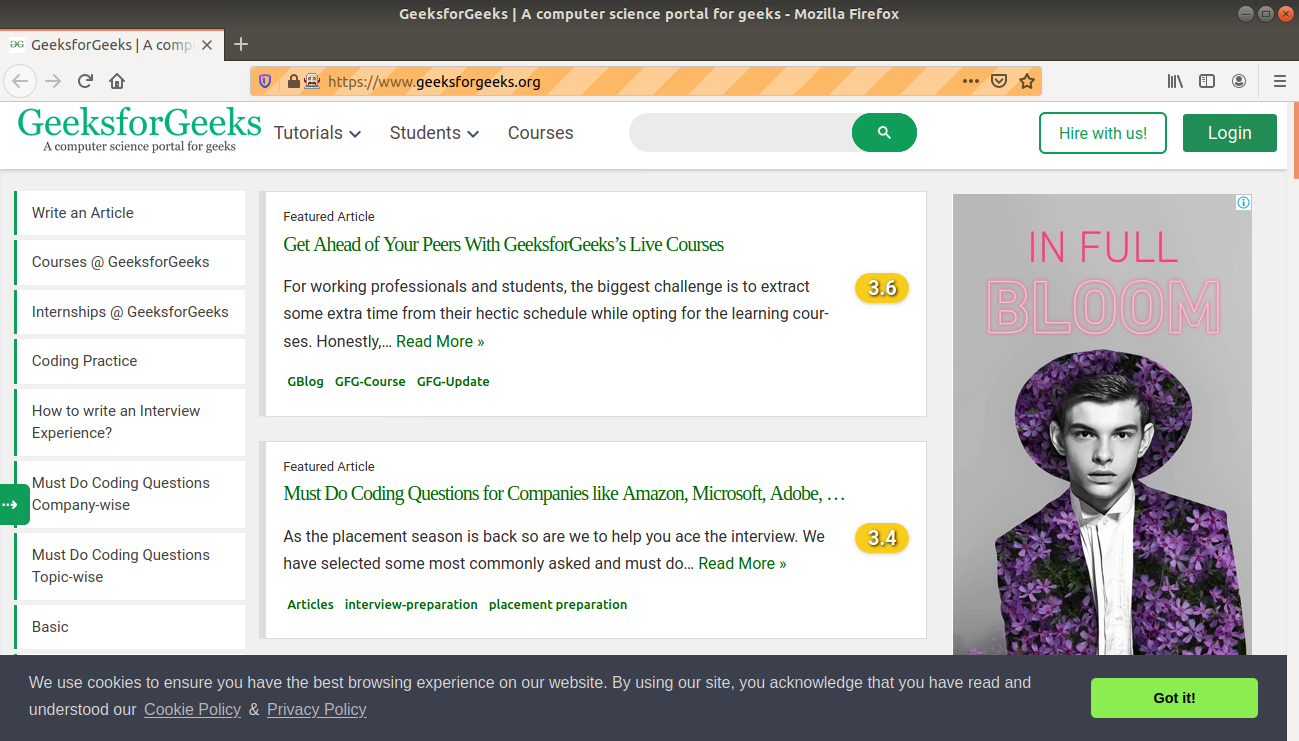Screen dimensions: 1299x741
Task: Accept cookies with Got it! button
Action: [1174, 698]
